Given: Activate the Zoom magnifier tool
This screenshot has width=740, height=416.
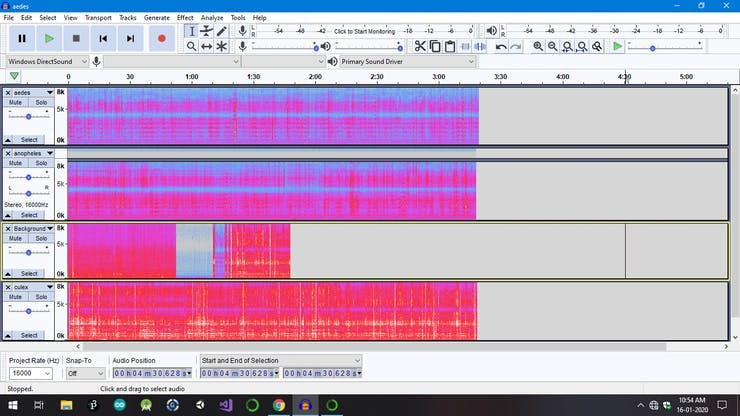Looking at the screenshot, I should (191, 46).
